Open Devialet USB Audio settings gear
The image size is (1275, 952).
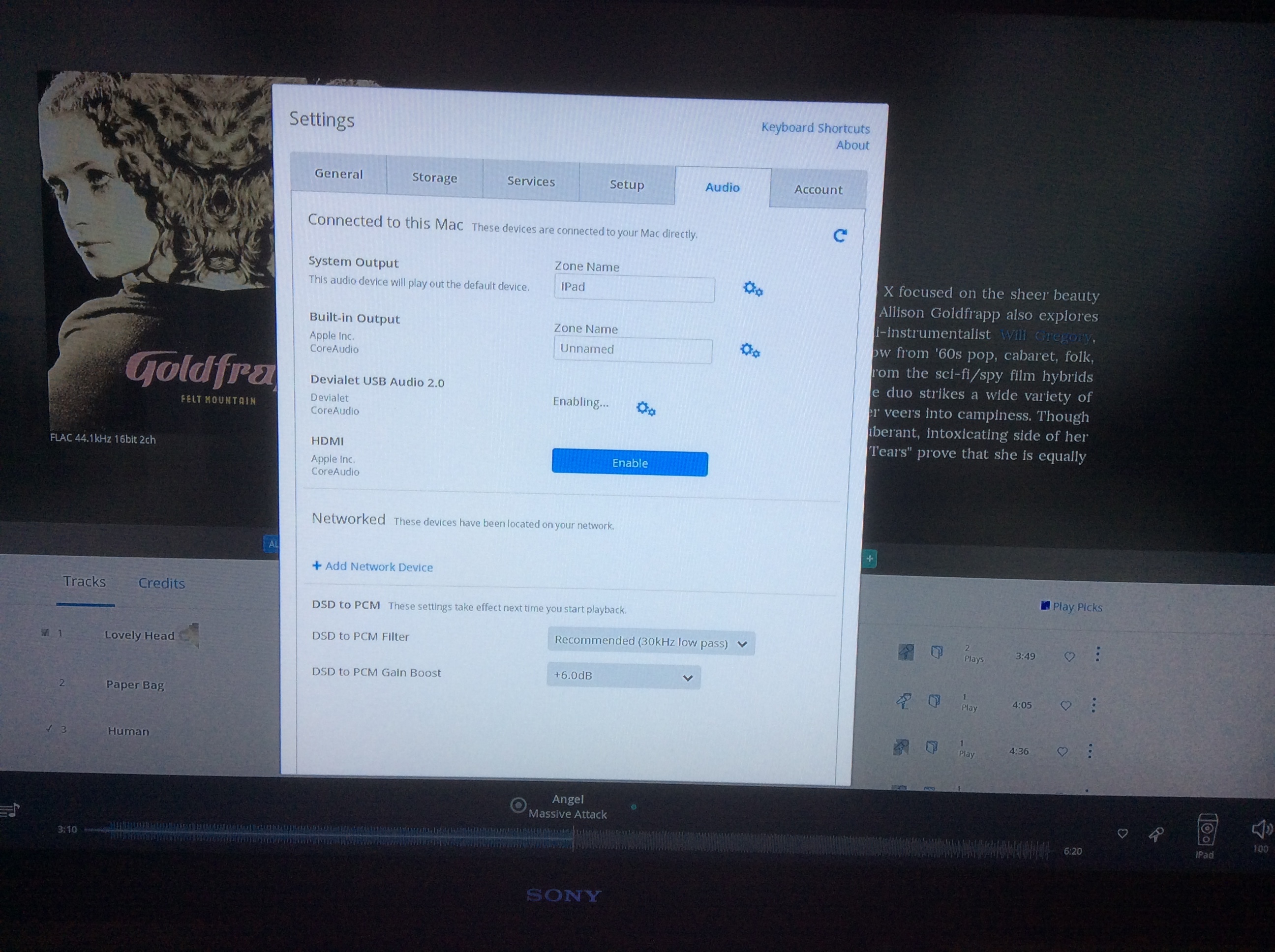point(645,409)
